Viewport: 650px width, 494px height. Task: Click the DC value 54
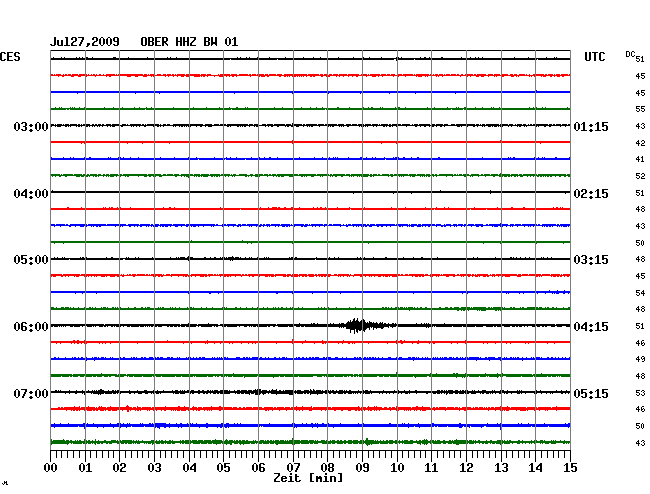tap(640, 293)
